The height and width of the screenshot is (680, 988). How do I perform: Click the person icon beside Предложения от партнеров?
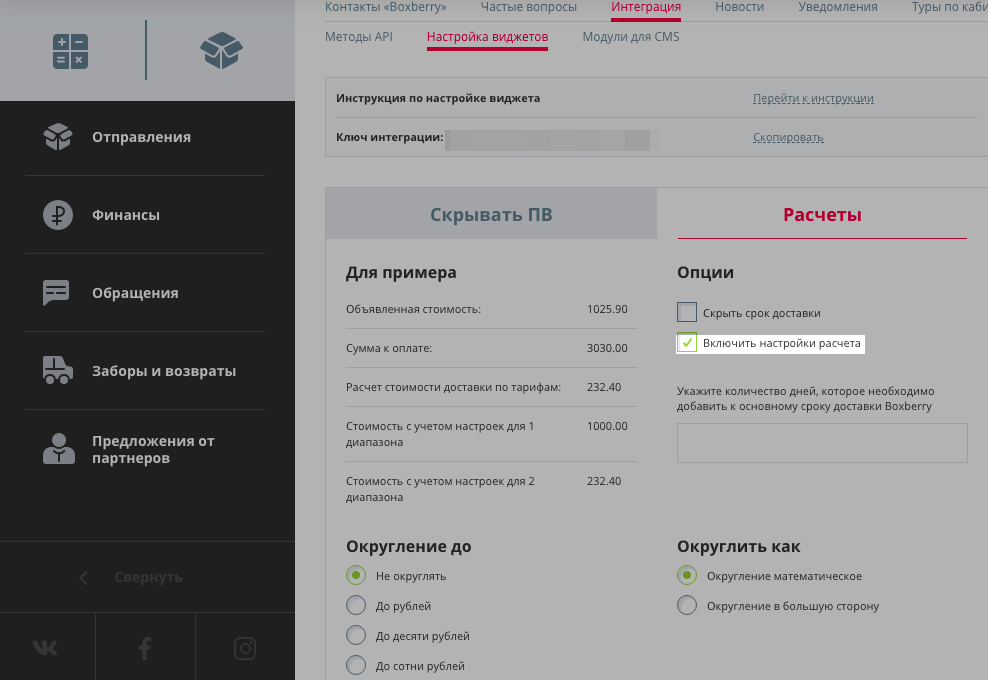[x=59, y=449]
